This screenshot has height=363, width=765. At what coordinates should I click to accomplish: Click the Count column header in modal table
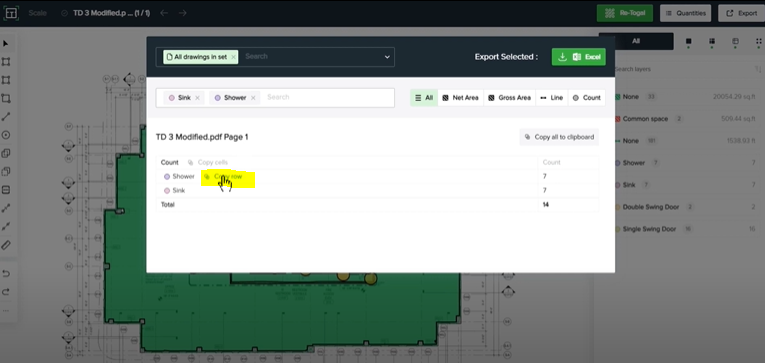[x=552, y=162]
